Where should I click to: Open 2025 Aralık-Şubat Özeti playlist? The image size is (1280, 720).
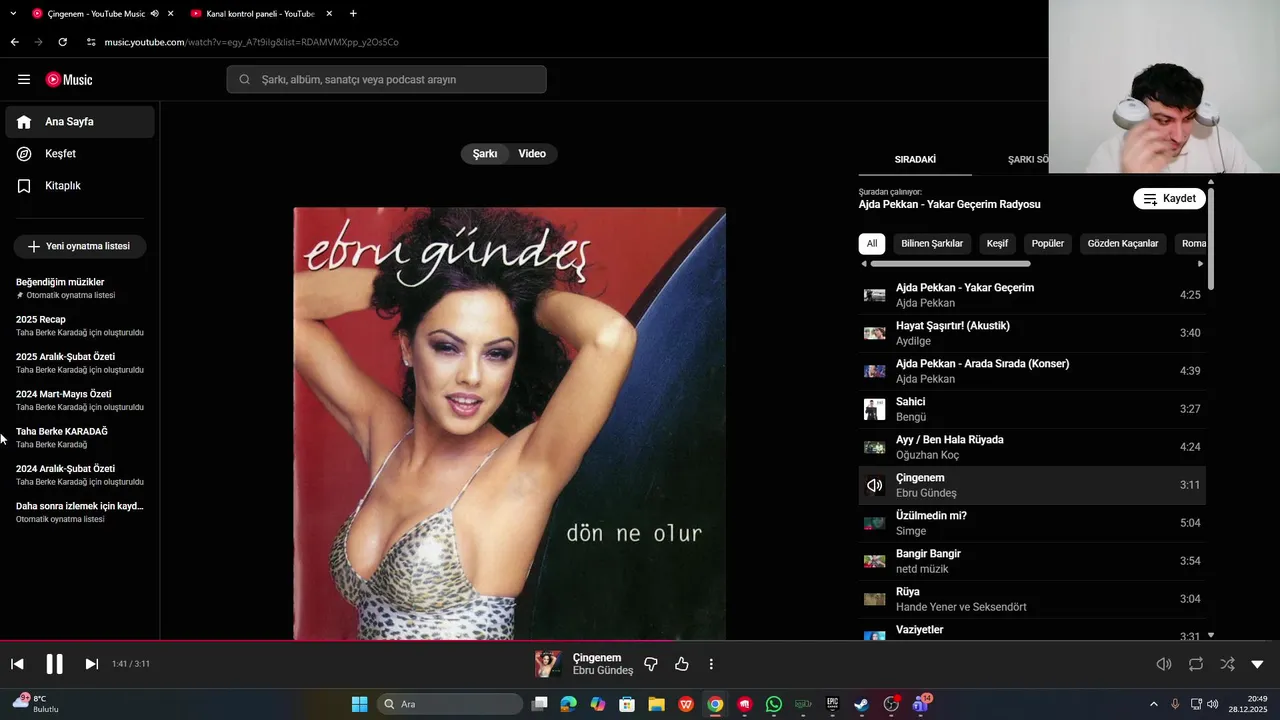pyautogui.click(x=80, y=362)
